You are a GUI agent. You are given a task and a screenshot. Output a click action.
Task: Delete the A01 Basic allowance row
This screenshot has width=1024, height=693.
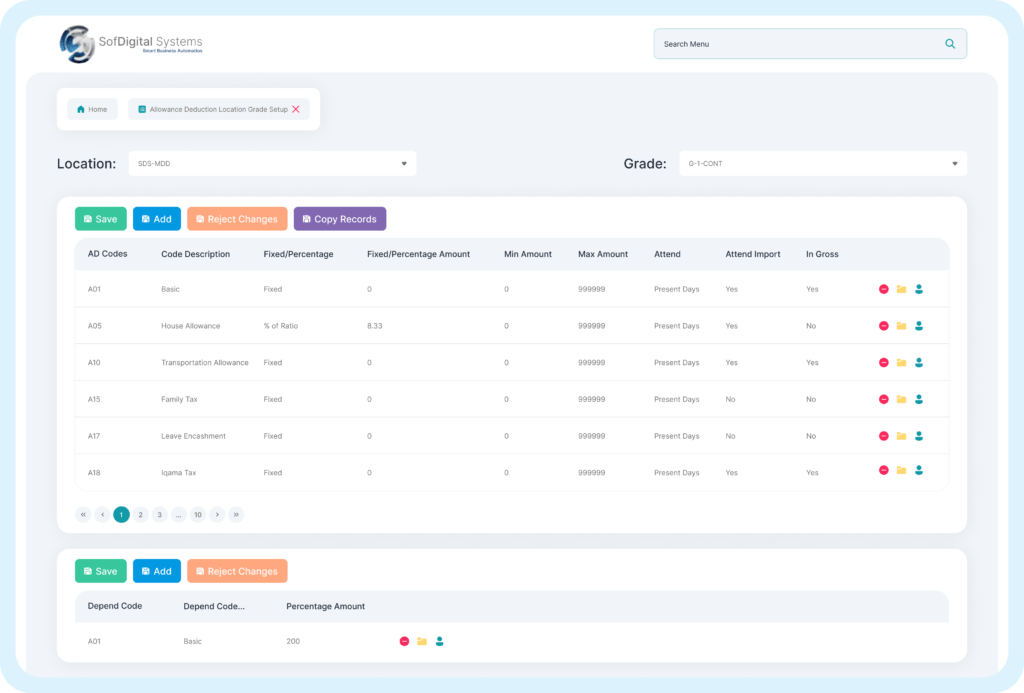pos(883,290)
